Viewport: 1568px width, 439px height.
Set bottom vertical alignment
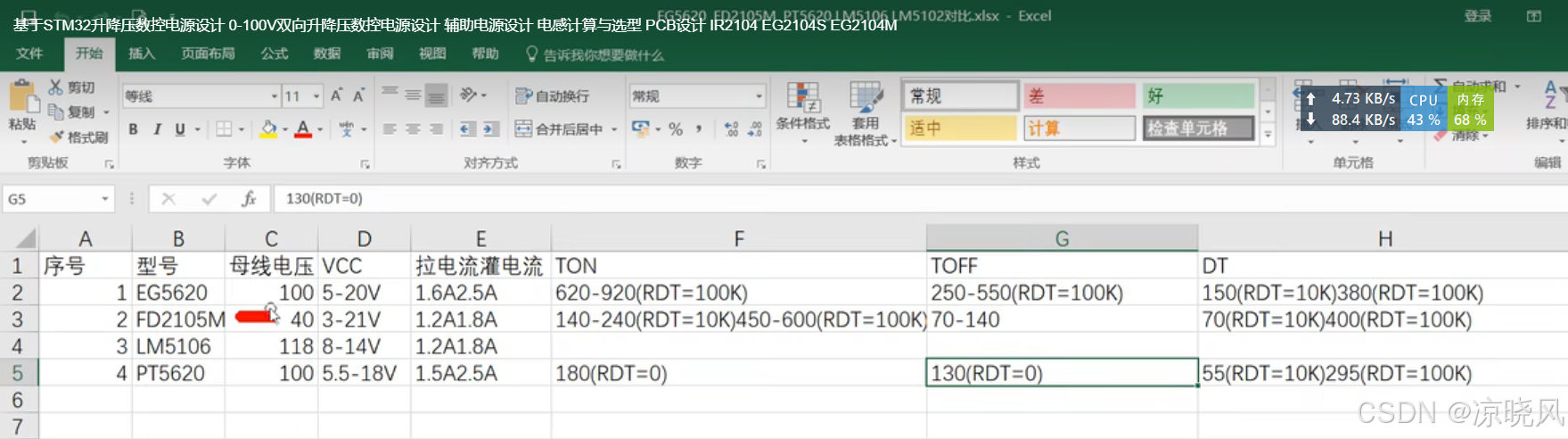pos(436,94)
